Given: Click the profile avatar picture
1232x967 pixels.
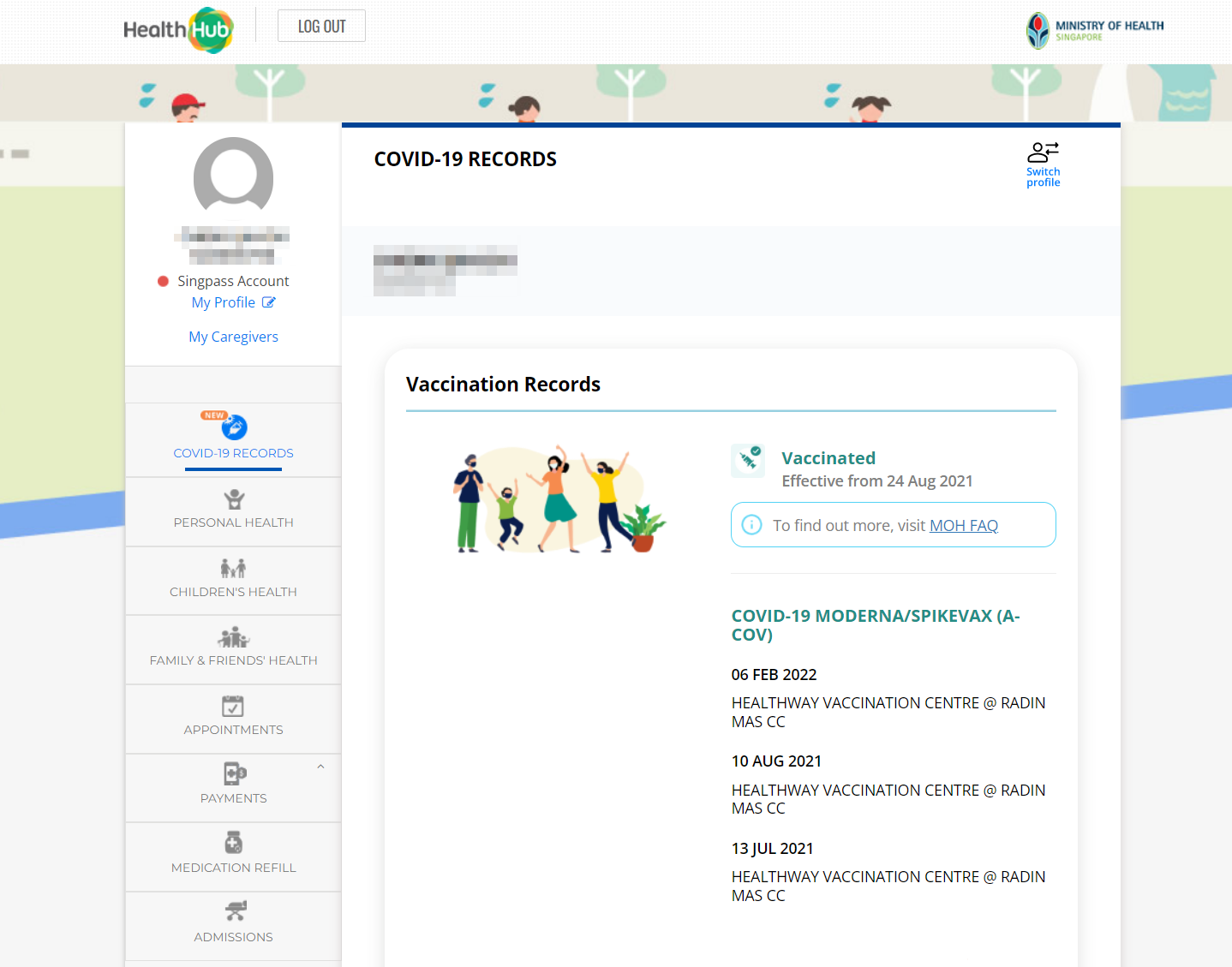Looking at the screenshot, I should coord(233,177).
